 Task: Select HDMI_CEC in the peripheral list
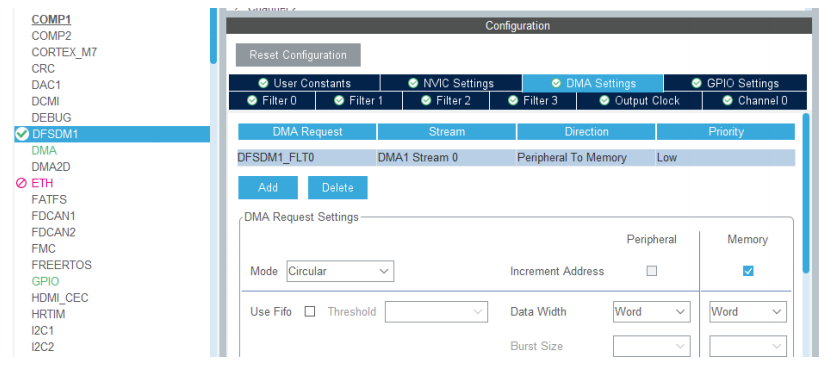60,298
